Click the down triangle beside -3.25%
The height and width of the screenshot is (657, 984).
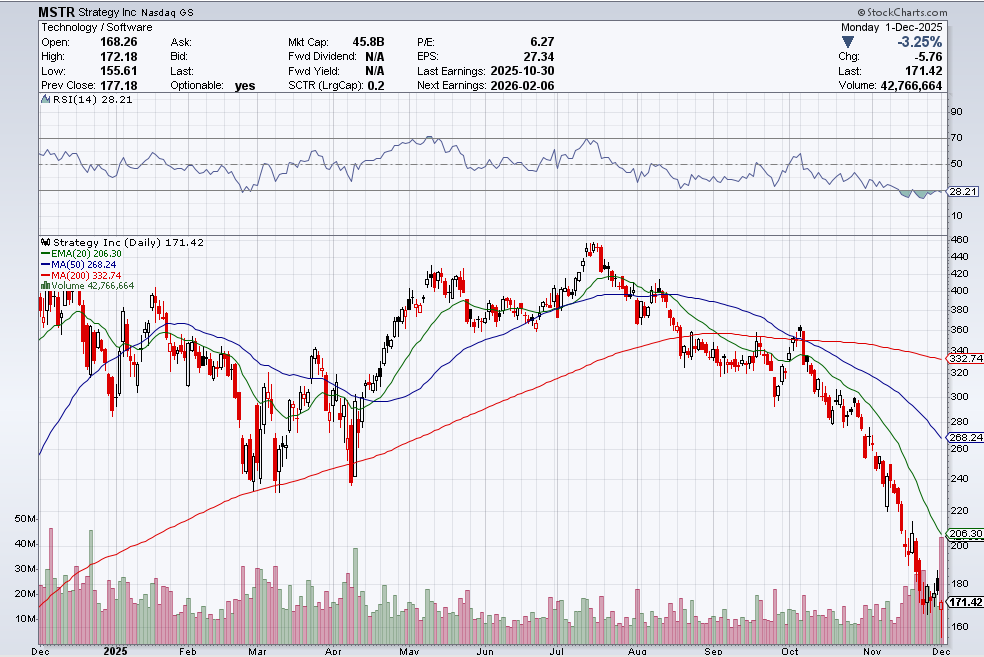[x=848, y=42]
